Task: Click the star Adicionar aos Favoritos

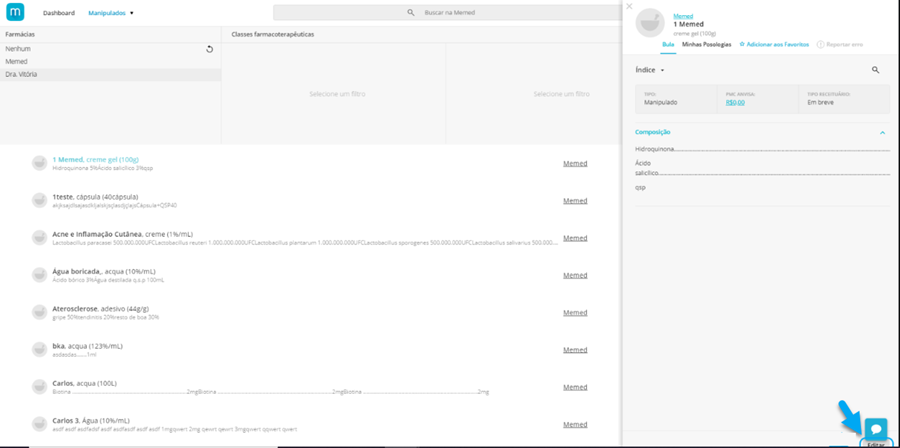Action: pyautogui.click(x=774, y=44)
